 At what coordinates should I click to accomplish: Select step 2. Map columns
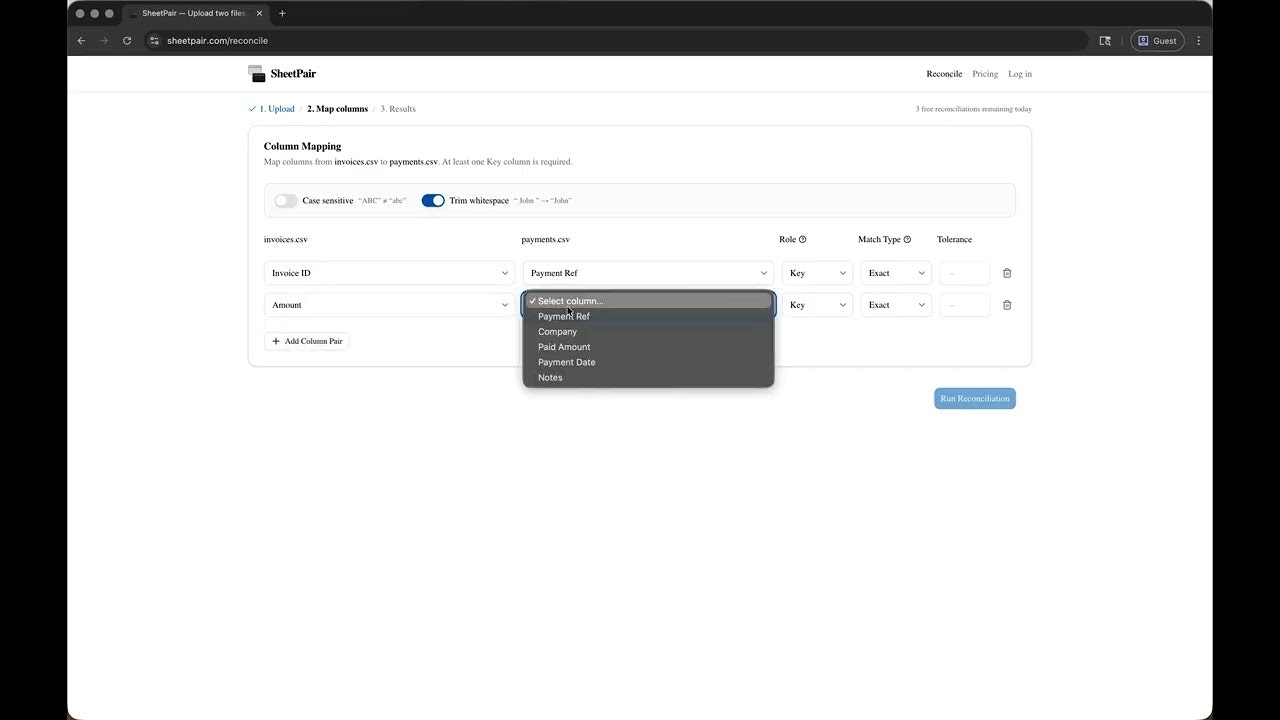coord(337,109)
